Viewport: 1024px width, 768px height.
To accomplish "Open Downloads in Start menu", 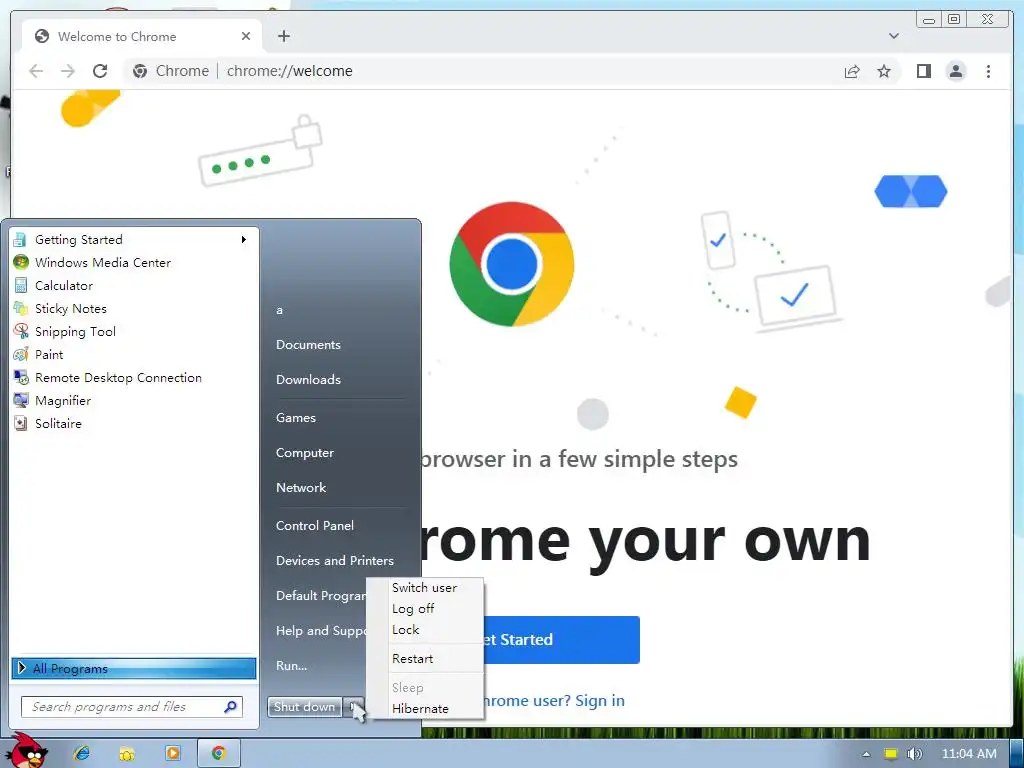I will point(308,379).
